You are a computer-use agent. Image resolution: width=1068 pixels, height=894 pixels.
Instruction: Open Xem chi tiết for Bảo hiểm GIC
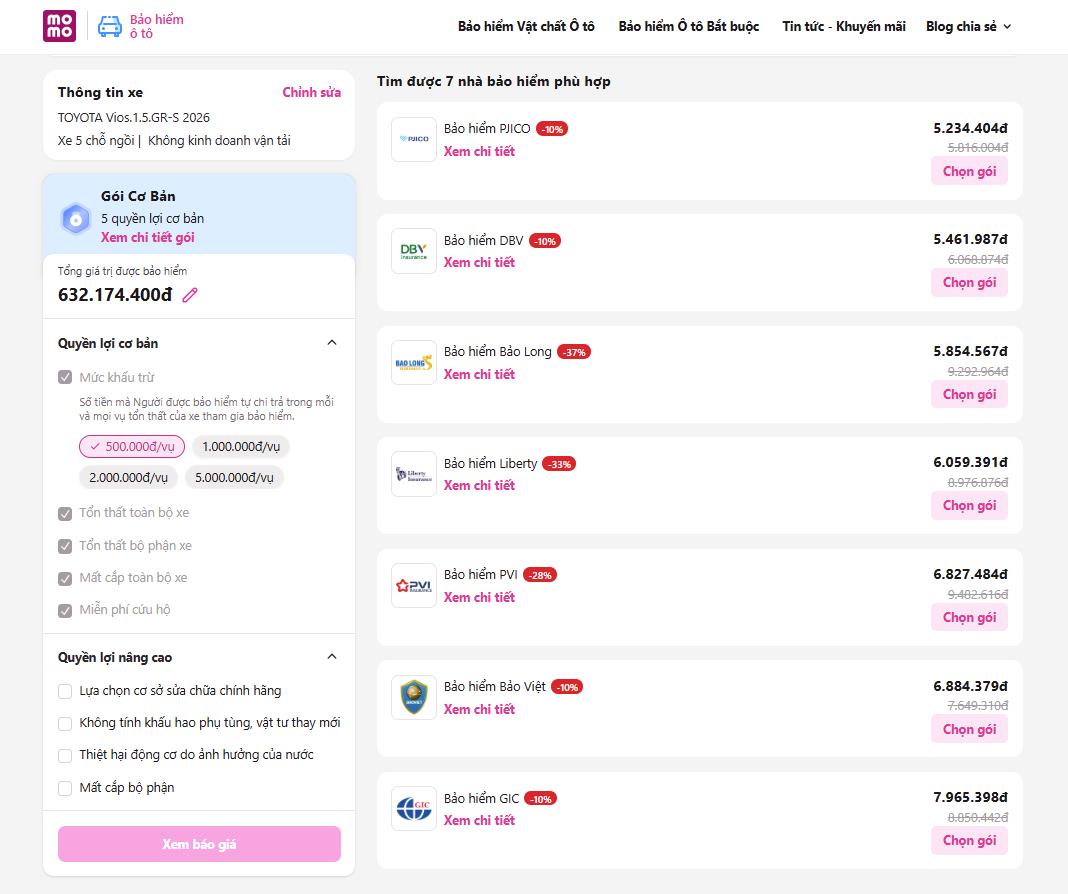tap(479, 820)
